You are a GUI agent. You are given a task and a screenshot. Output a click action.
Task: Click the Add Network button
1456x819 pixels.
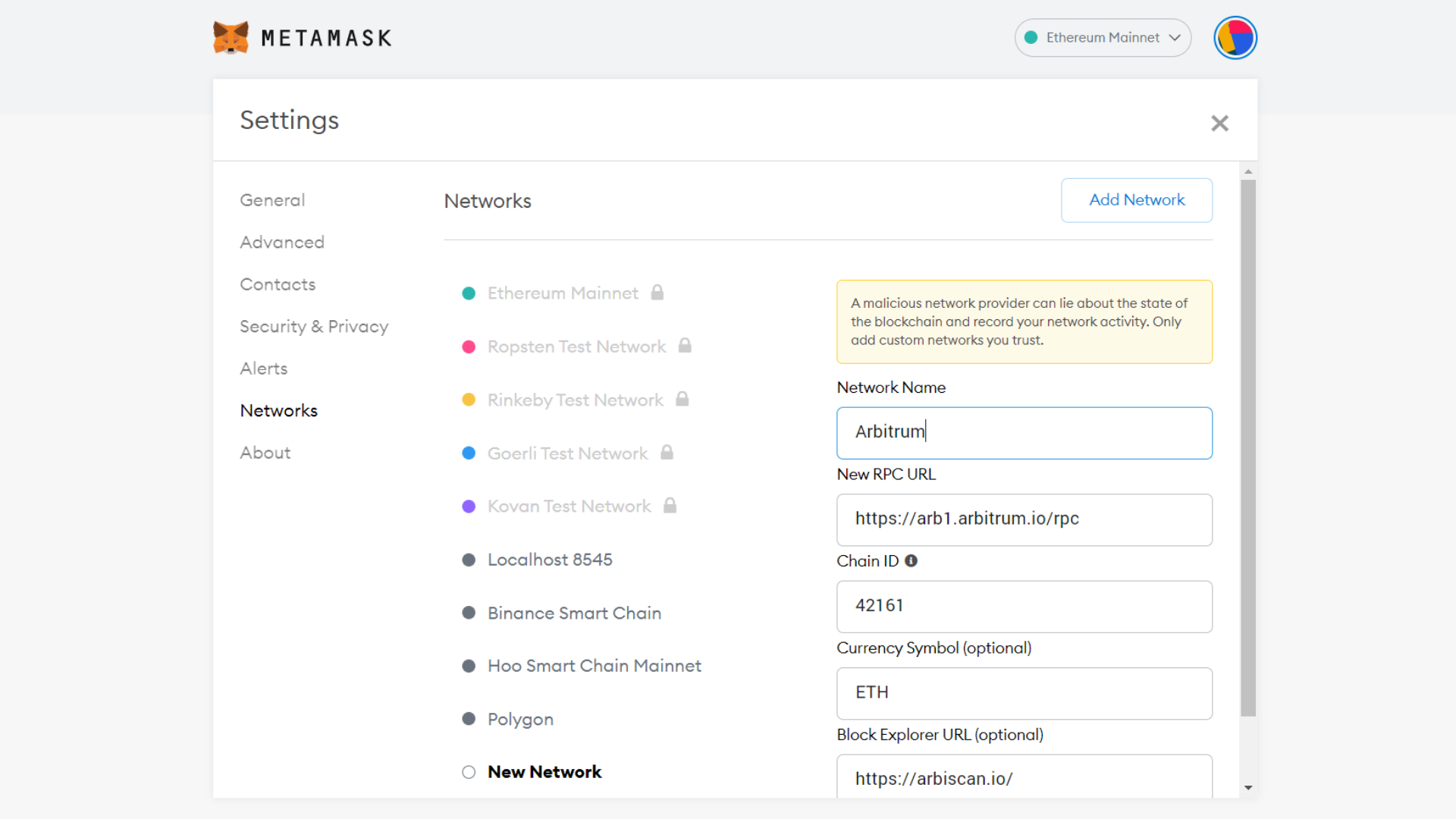coord(1136,200)
